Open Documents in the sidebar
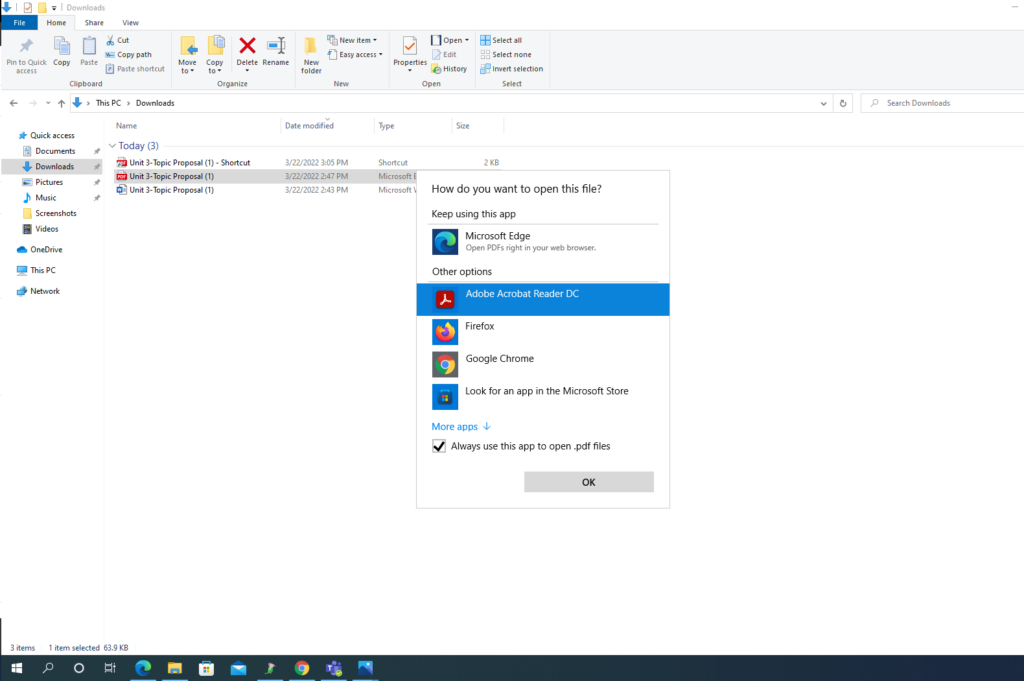 pyautogui.click(x=55, y=151)
